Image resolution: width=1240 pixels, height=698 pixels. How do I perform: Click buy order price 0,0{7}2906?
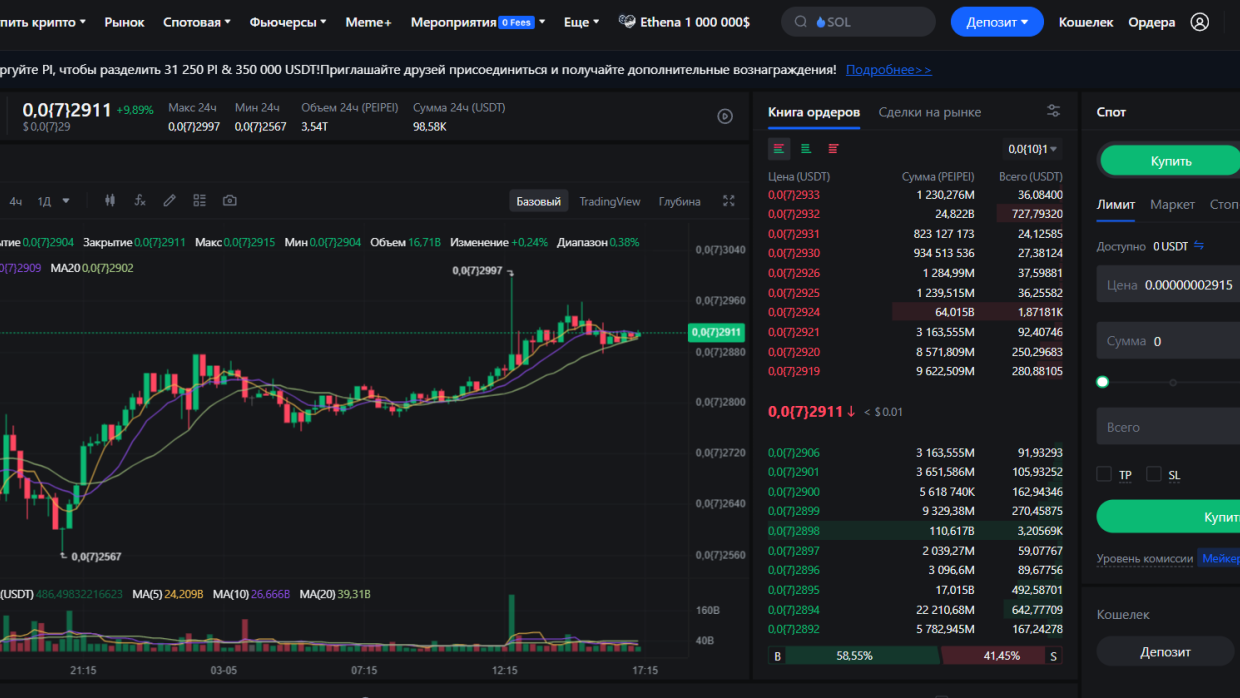coord(794,453)
